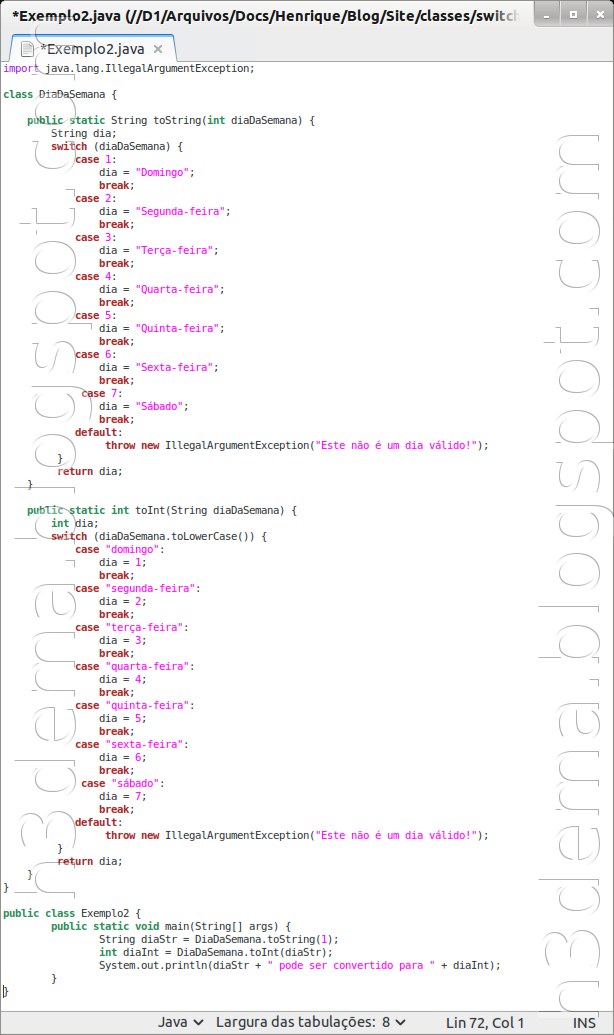
Task: Maximize the gedit window
Action: click(573, 14)
